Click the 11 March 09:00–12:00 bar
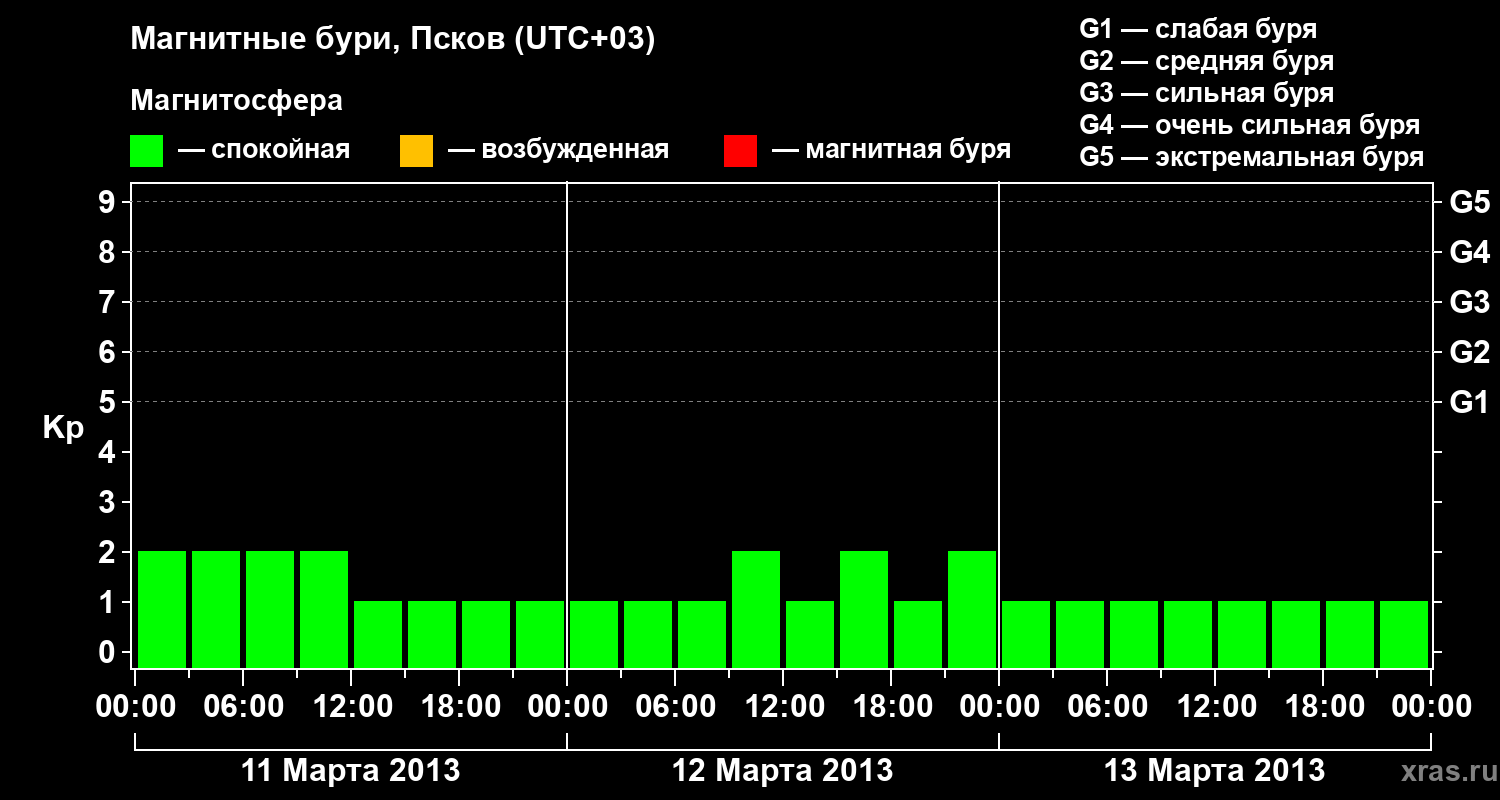 pos(324,609)
